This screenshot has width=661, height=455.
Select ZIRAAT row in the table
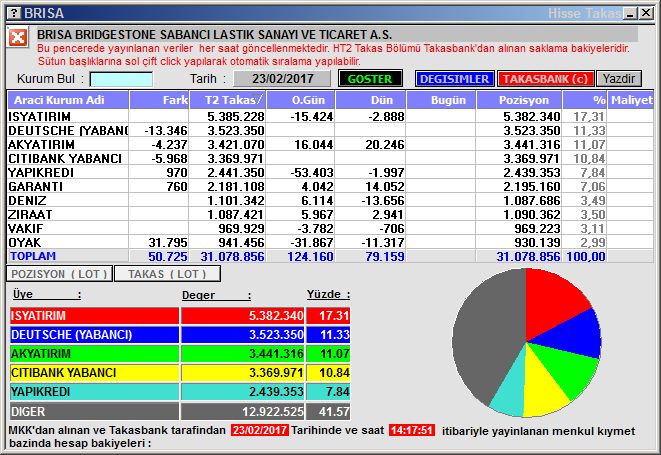330,215
